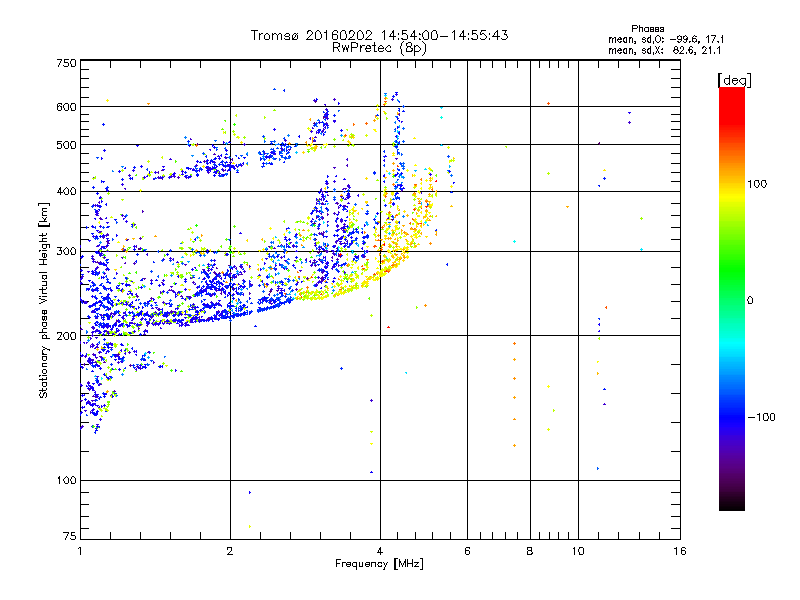Click the y-axis label '100'

click(66, 481)
